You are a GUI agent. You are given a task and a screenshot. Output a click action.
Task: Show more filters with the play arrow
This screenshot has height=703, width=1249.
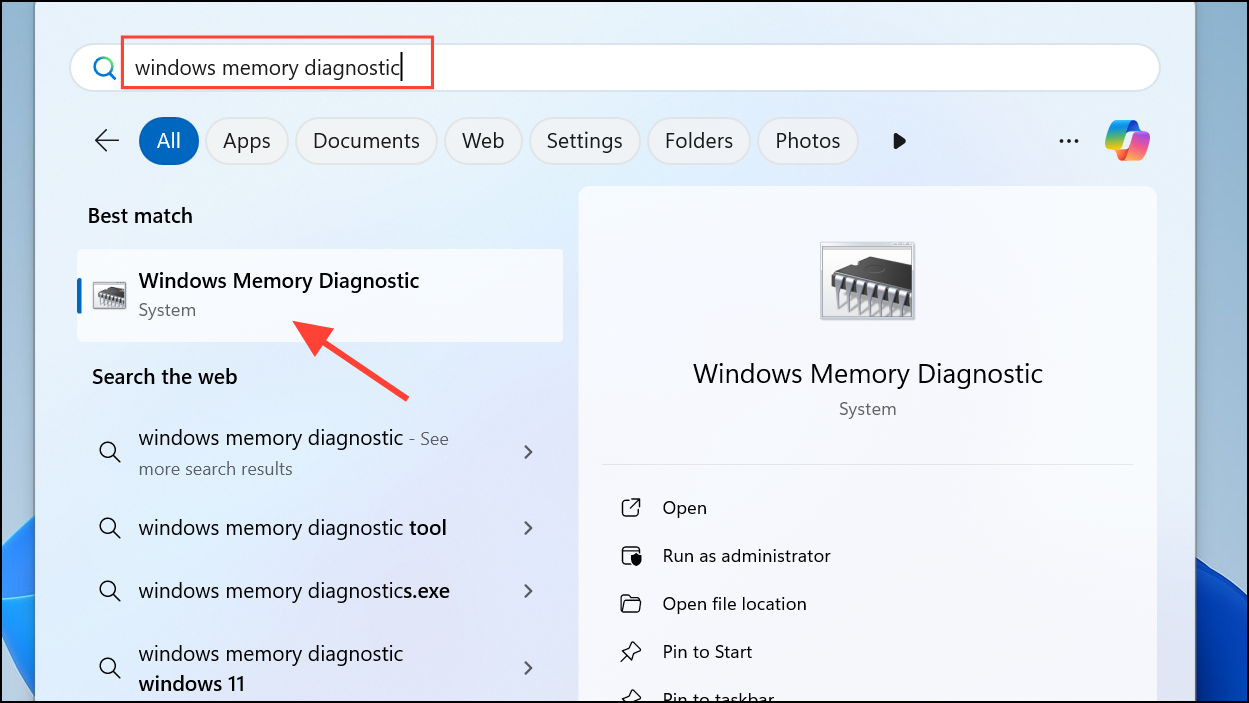(899, 141)
